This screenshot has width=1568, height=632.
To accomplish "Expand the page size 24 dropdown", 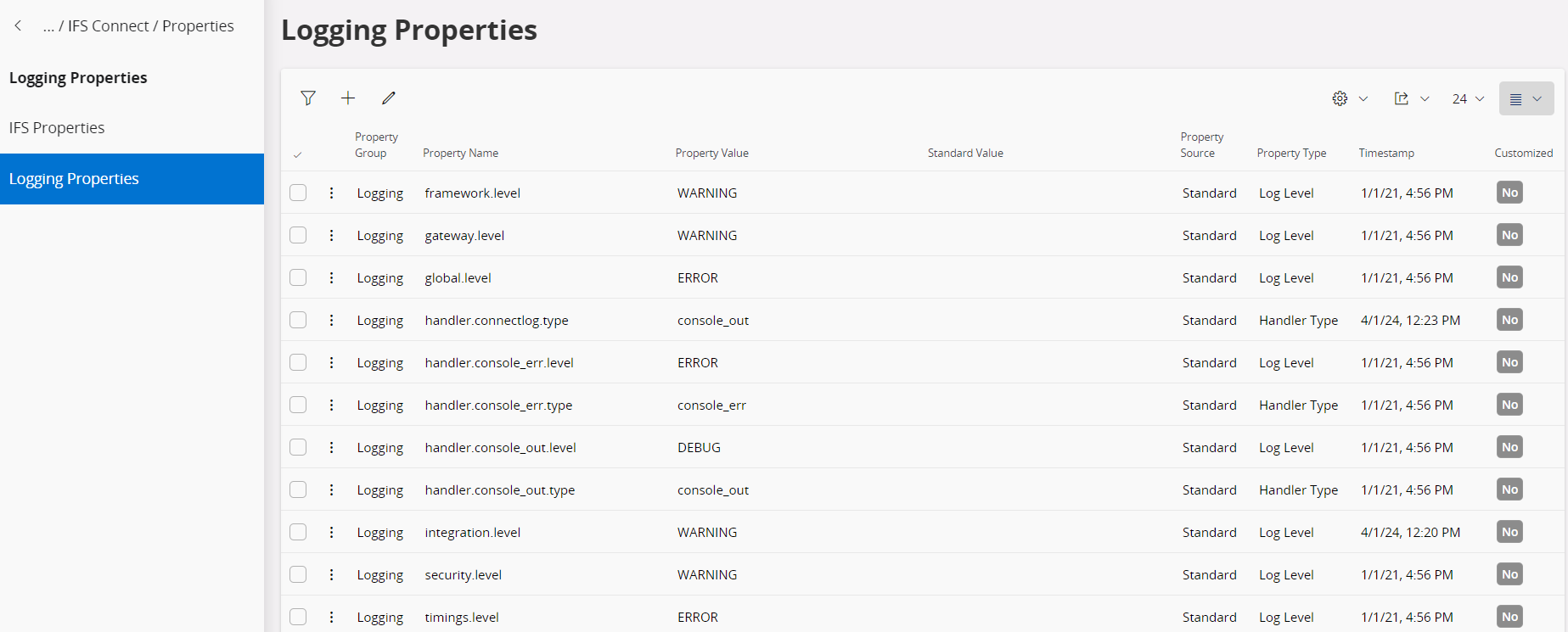I will tap(1468, 98).
